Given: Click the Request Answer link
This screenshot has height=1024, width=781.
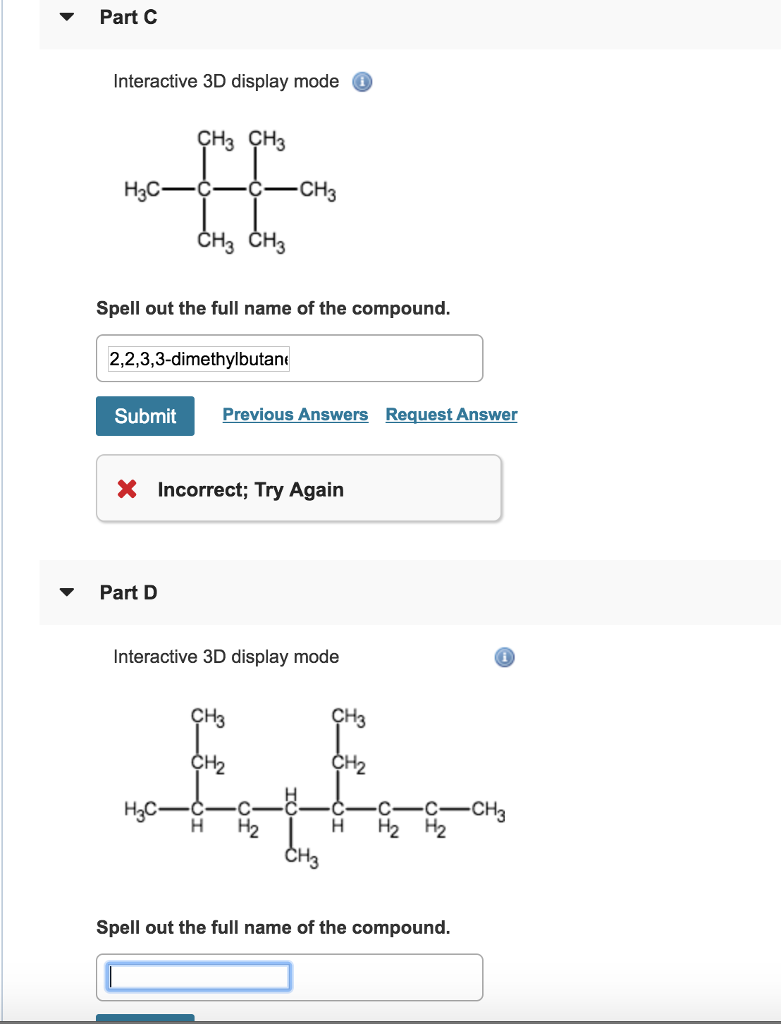Looking at the screenshot, I should (x=451, y=415).
